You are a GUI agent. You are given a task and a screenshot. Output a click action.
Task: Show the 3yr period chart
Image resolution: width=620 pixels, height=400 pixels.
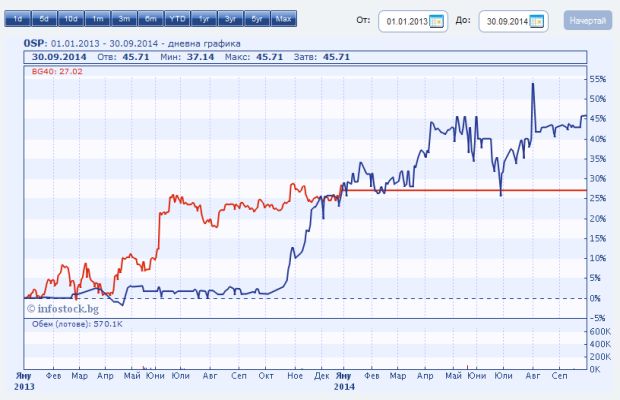tap(230, 19)
